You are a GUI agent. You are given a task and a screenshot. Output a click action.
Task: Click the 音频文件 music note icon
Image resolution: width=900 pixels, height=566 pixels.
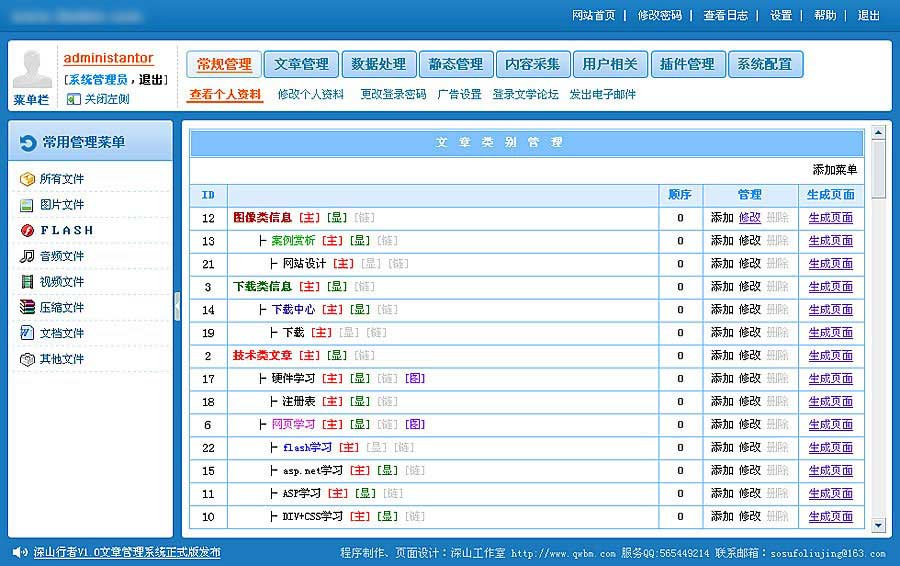tap(27, 256)
